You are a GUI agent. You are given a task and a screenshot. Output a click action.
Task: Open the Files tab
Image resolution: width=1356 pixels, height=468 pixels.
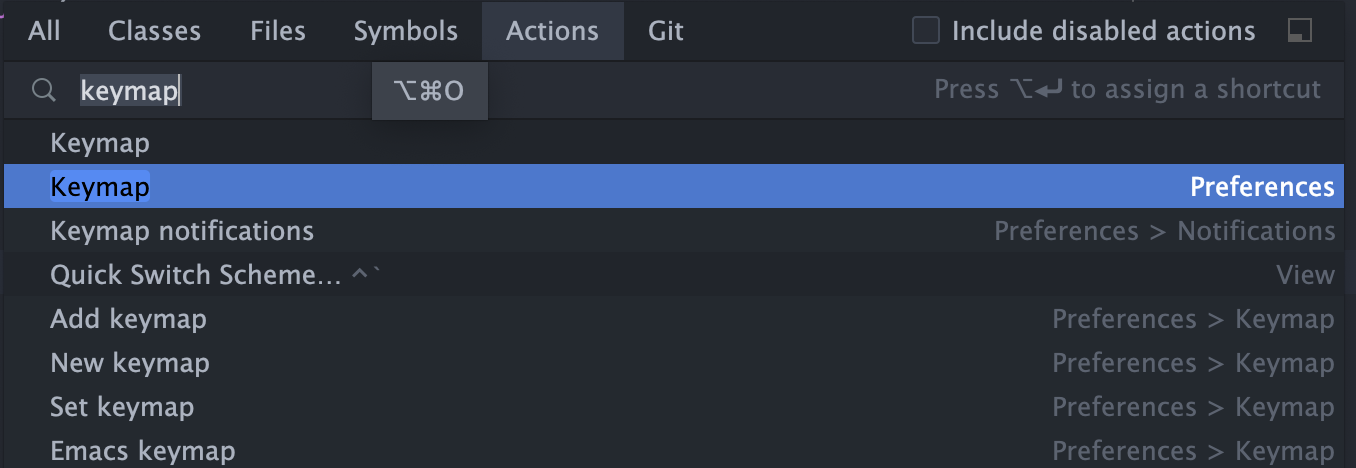coord(278,31)
